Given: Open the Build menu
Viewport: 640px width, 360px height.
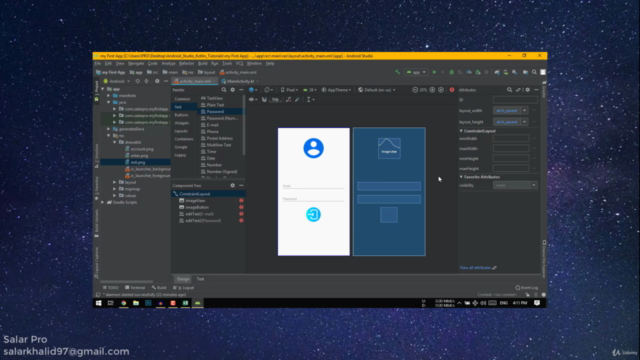Looking at the screenshot, I should pos(202,64).
